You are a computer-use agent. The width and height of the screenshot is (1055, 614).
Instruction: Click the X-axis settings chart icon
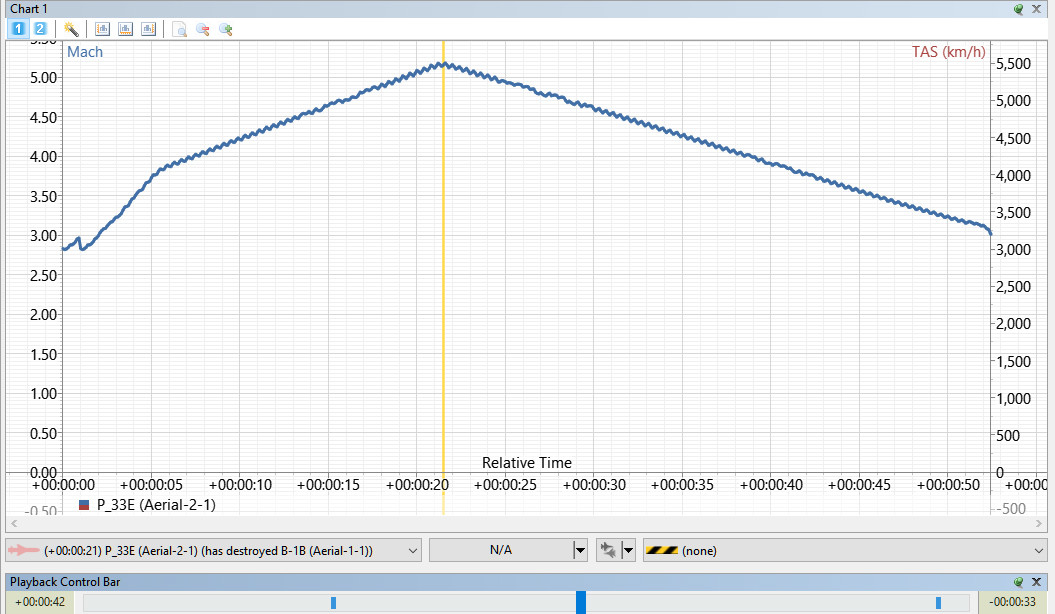click(x=125, y=29)
